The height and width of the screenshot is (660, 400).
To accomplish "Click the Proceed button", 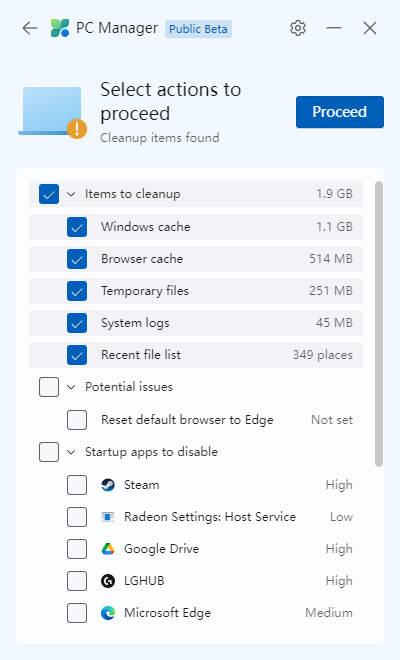I will pyautogui.click(x=340, y=112).
